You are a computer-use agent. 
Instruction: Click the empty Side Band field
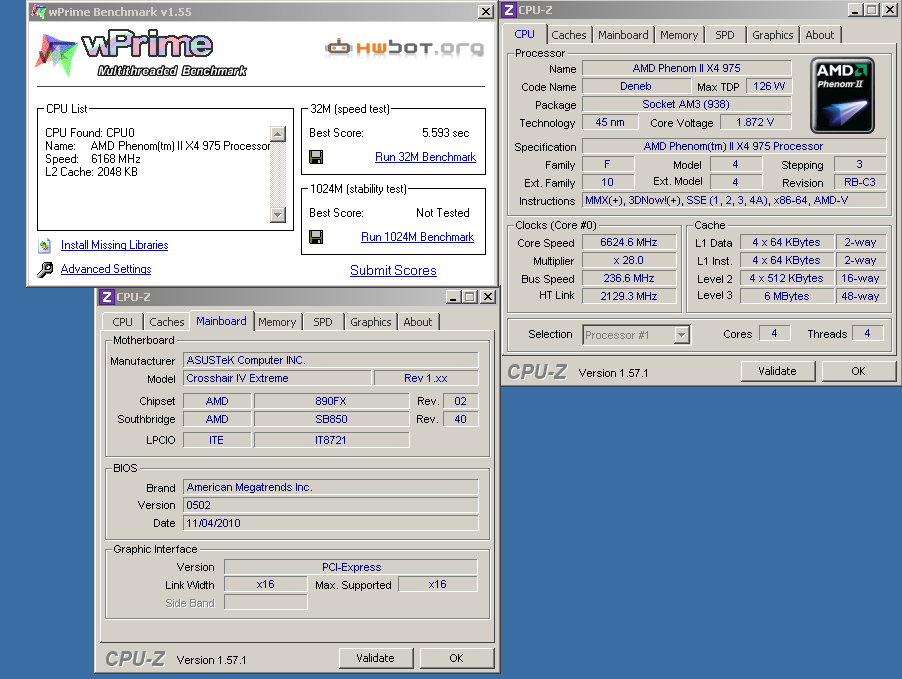tap(266, 602)
